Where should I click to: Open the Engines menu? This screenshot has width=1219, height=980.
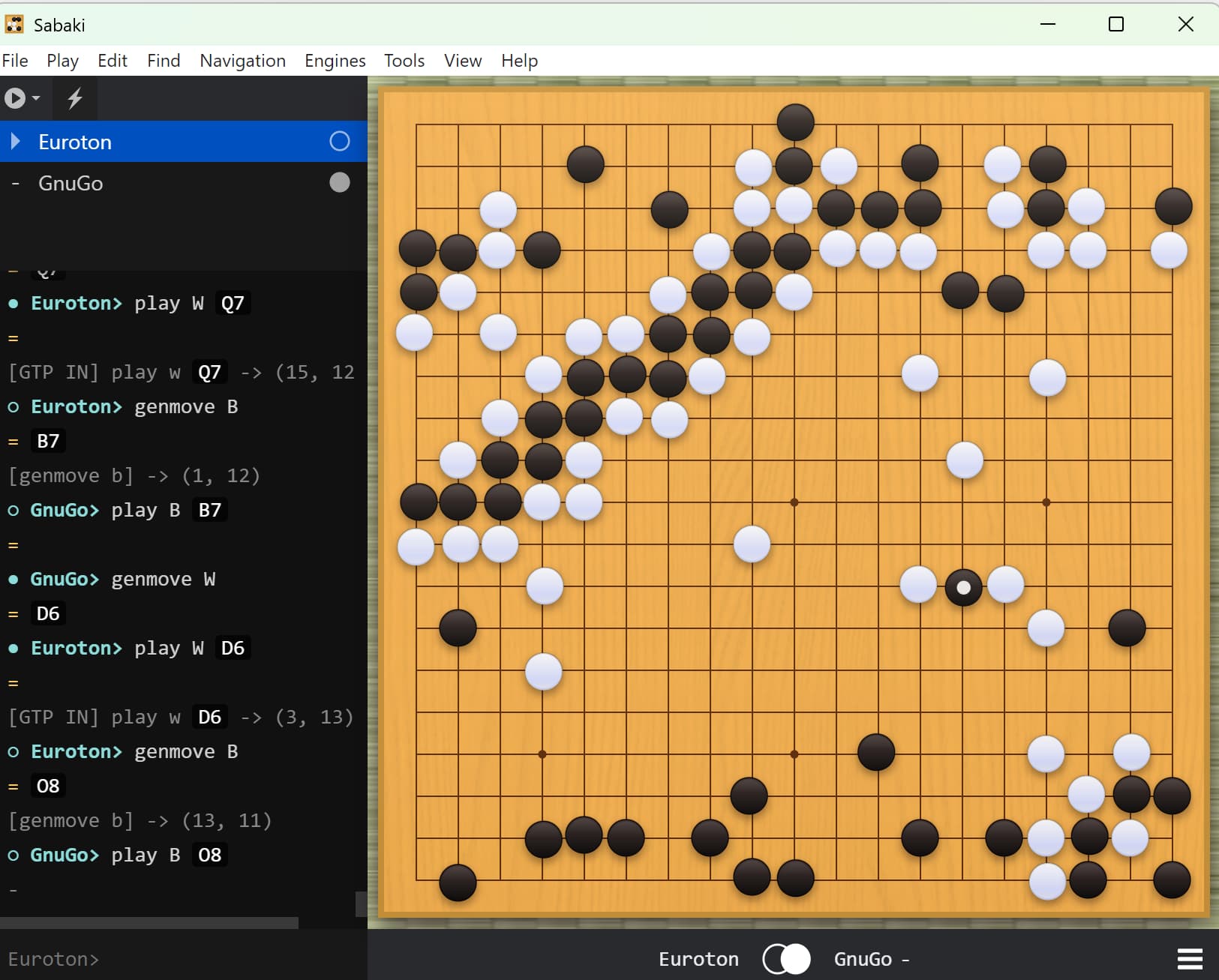tap(335, 61)
